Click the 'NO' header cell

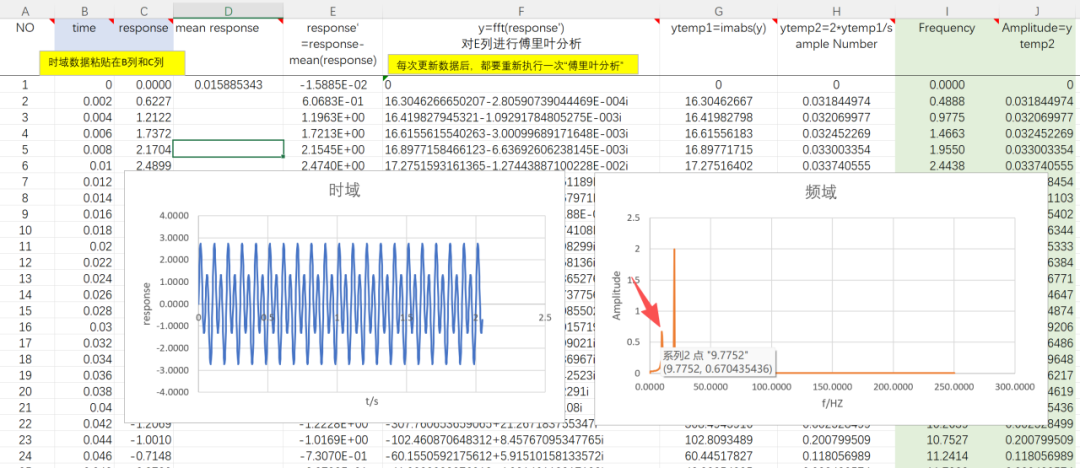[26, 48]
